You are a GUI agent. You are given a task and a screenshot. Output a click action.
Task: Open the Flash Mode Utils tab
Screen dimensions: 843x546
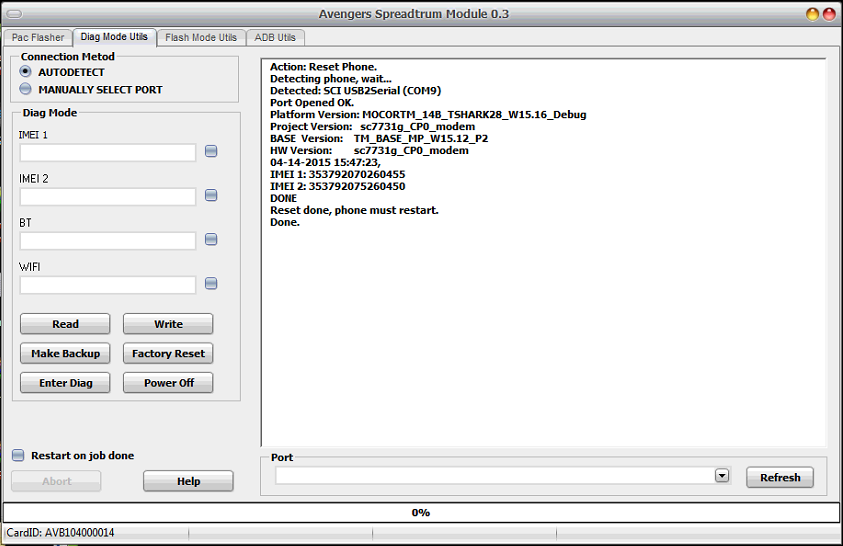[x=201, y=38]
